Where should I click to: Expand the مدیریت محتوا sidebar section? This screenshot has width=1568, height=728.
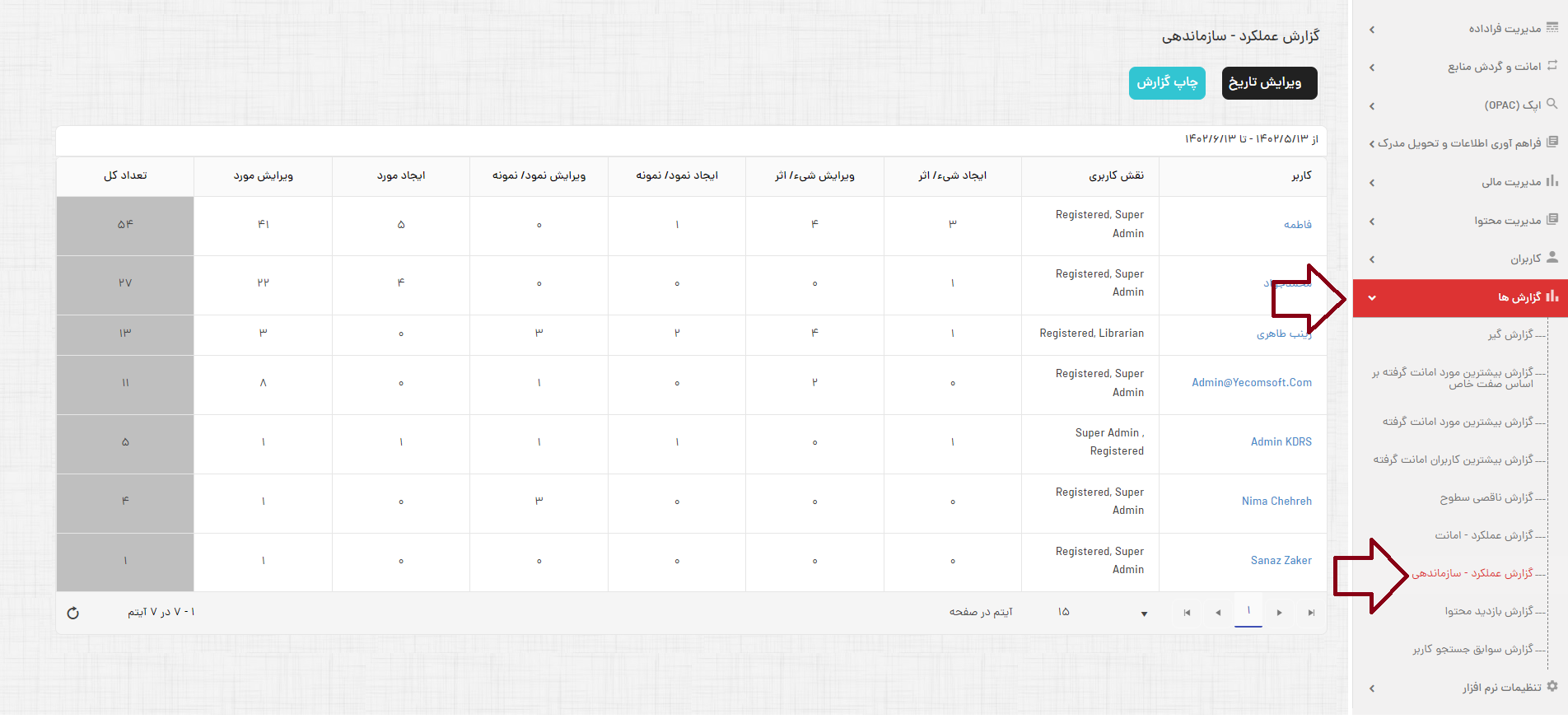pos(1372,222)
